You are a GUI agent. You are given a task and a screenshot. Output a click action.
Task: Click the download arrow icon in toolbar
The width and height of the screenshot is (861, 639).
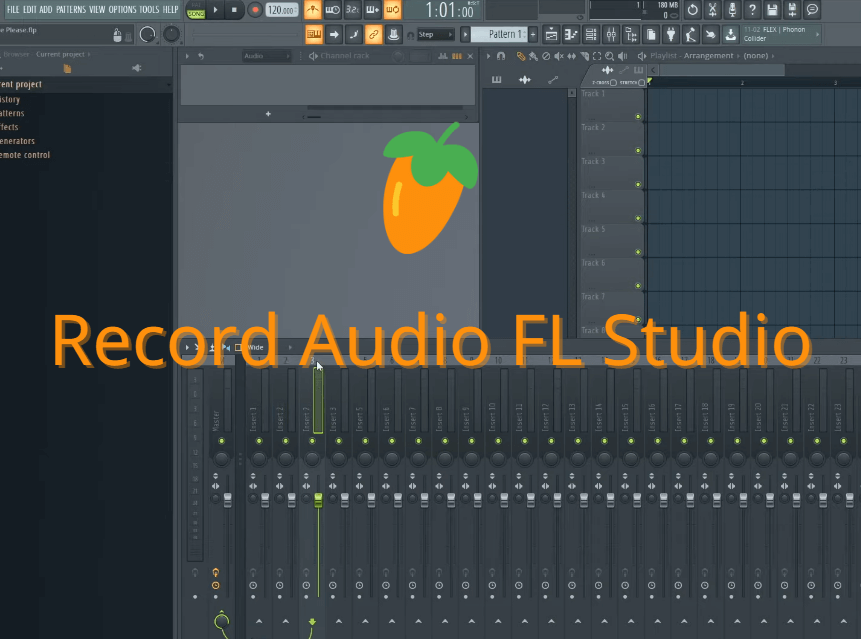pyautogui.click(x=730, y=35)
